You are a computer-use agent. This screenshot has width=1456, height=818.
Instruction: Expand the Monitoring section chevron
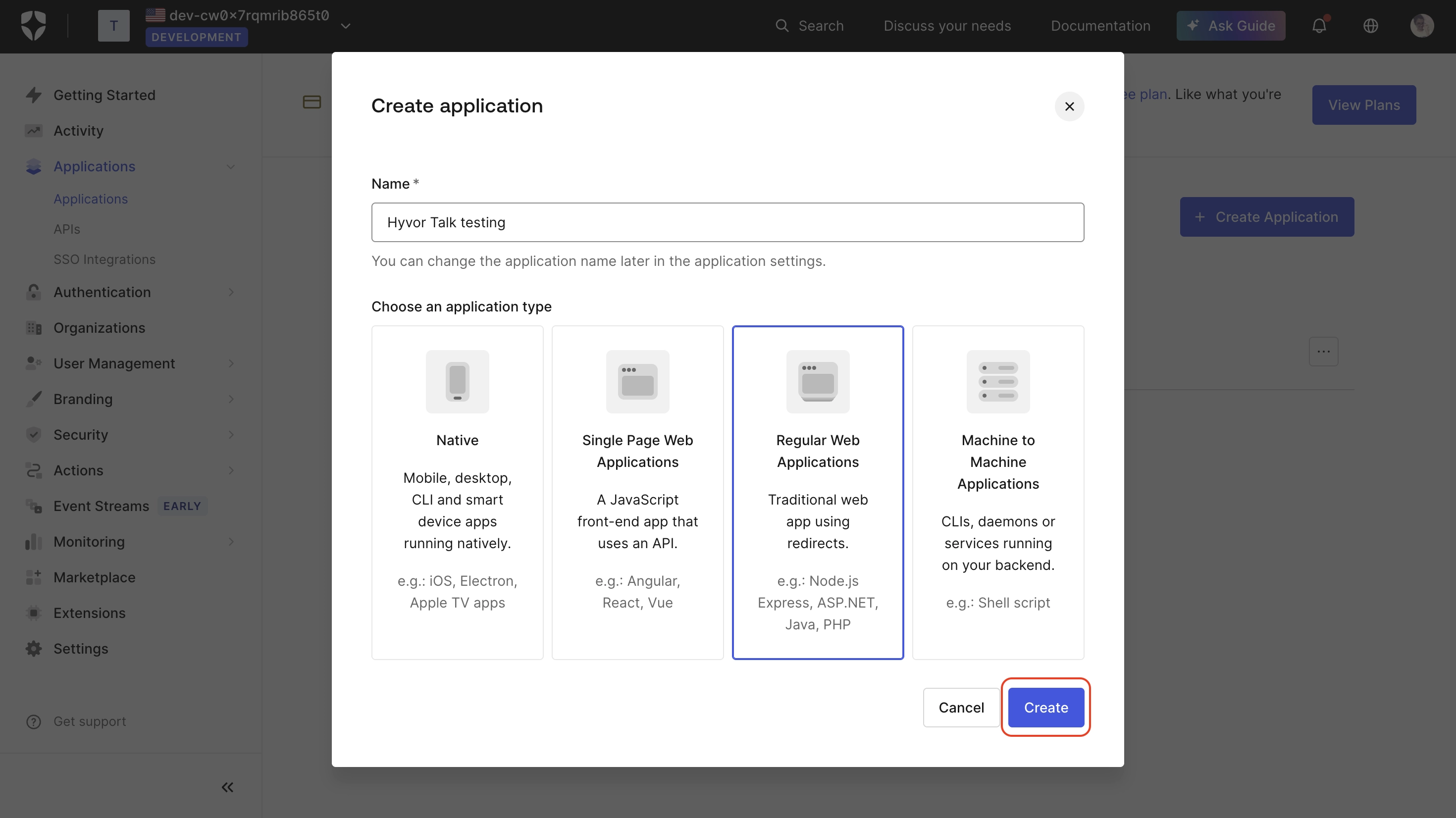[231, 542]
